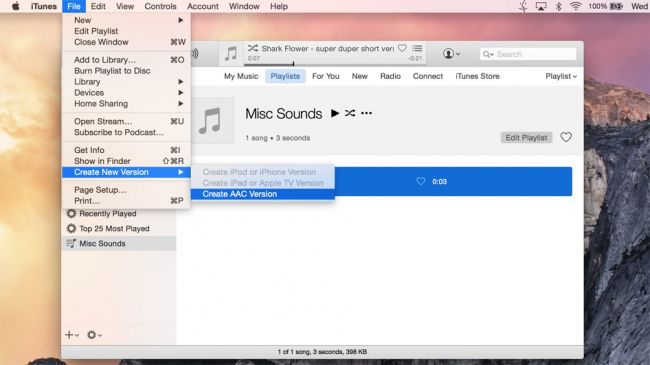The height and width of the screenshot is (365, 650).
Task: Toggle heart on the selected 0:03 song
Action: point(420,181)
